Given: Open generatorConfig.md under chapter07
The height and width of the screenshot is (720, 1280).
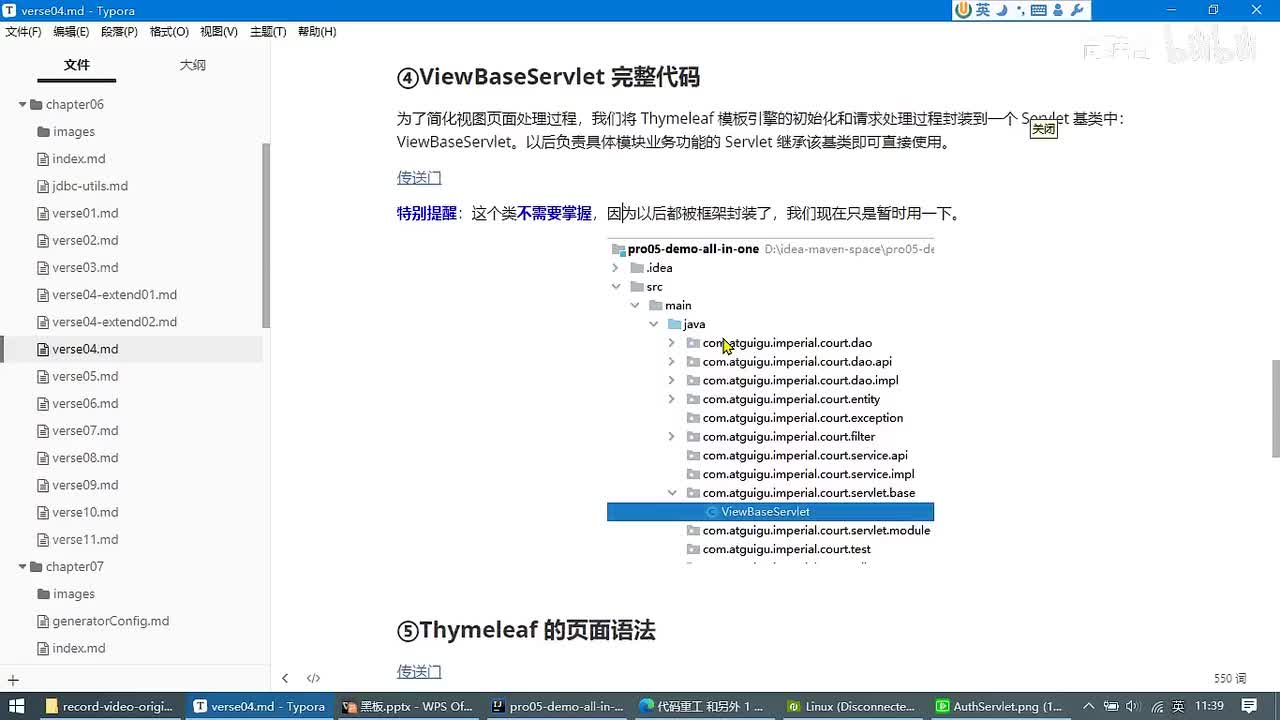Looking at the screenshot, I should [110, 621].
